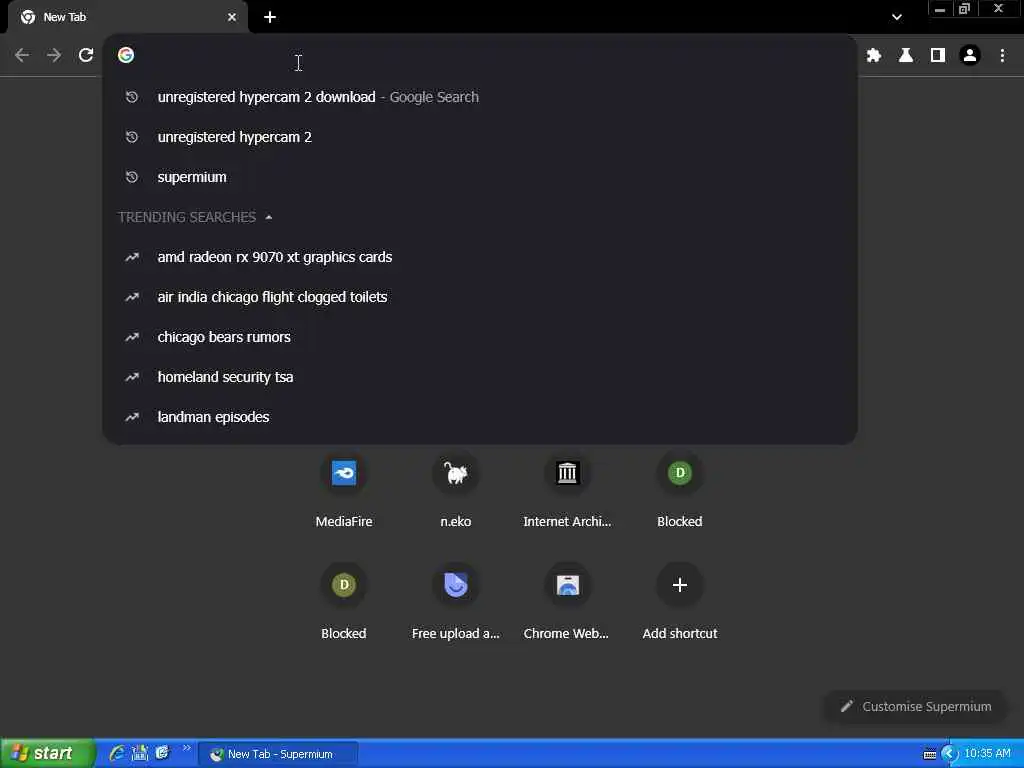Open the Internet Archive shortcut
The image size is (1024, 768).
pyautogui.click(x=568, y=490)
